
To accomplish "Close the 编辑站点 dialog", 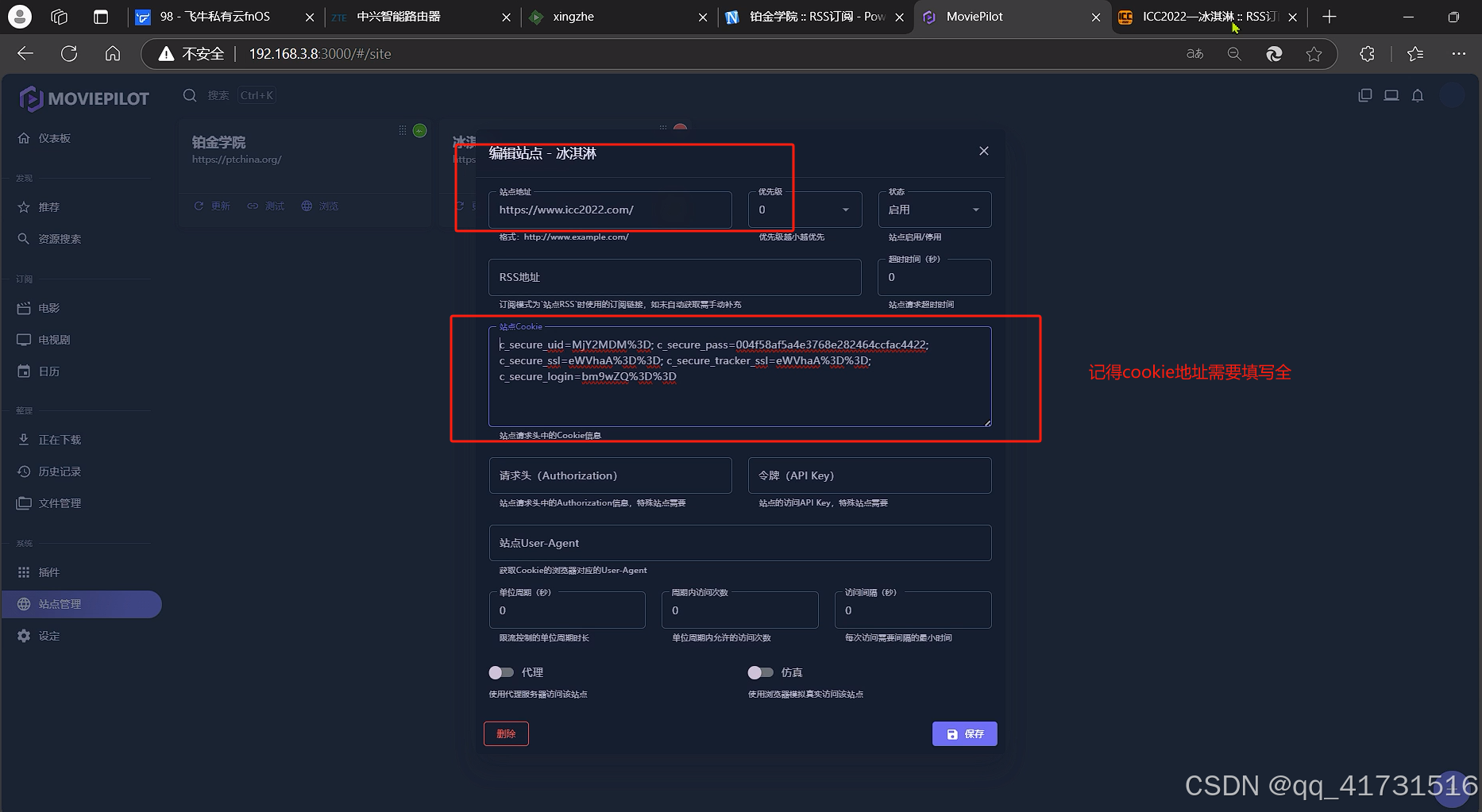I will [x=984, y=151].
